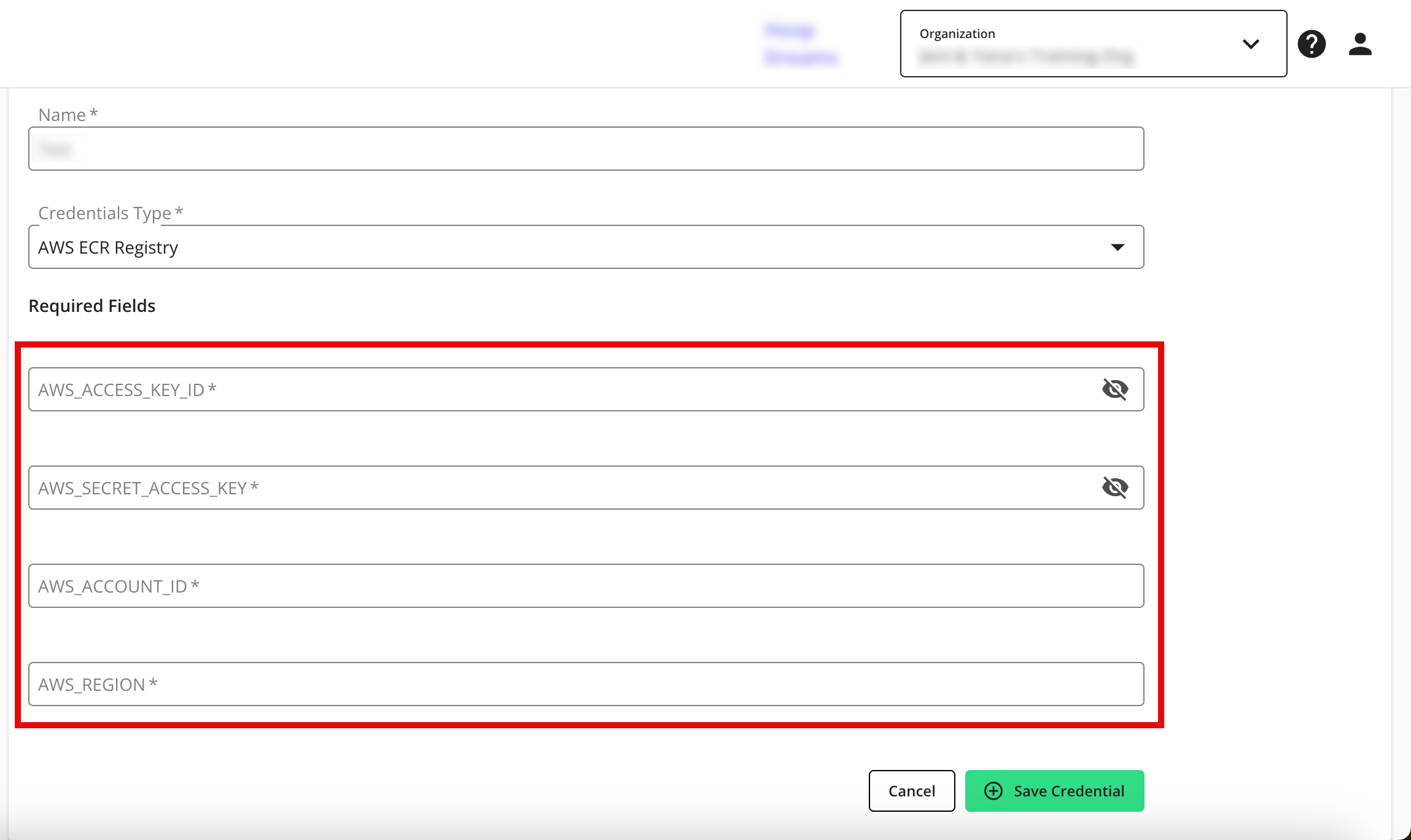This screenshot has width=1411, height=840.
Task: Click the Required Fields heading
Action: pos(92,306)
